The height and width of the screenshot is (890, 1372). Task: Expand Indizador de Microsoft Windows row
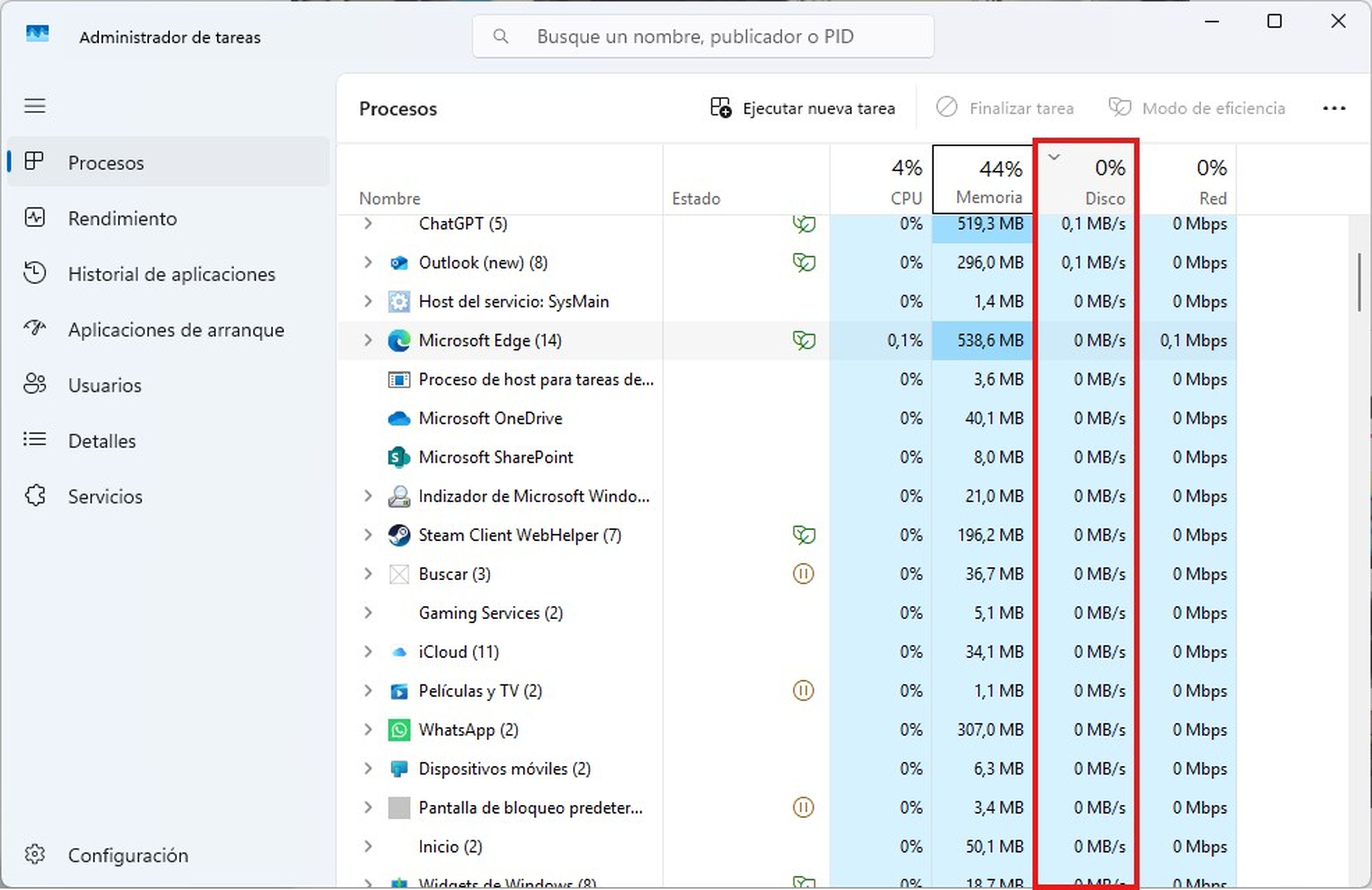point(368,495)
